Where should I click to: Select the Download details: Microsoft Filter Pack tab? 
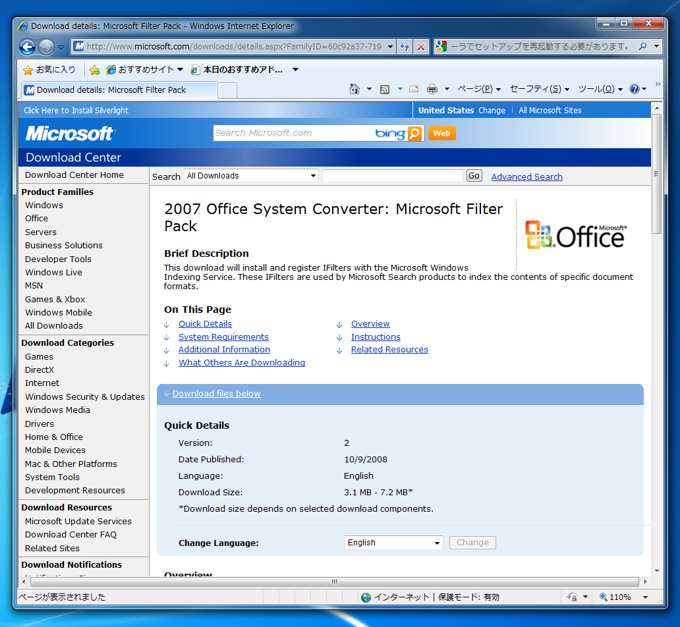click(x=119, y=90)
